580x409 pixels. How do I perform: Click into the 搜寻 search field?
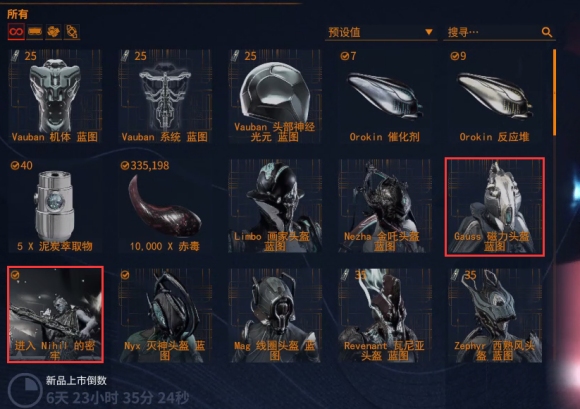494,33
